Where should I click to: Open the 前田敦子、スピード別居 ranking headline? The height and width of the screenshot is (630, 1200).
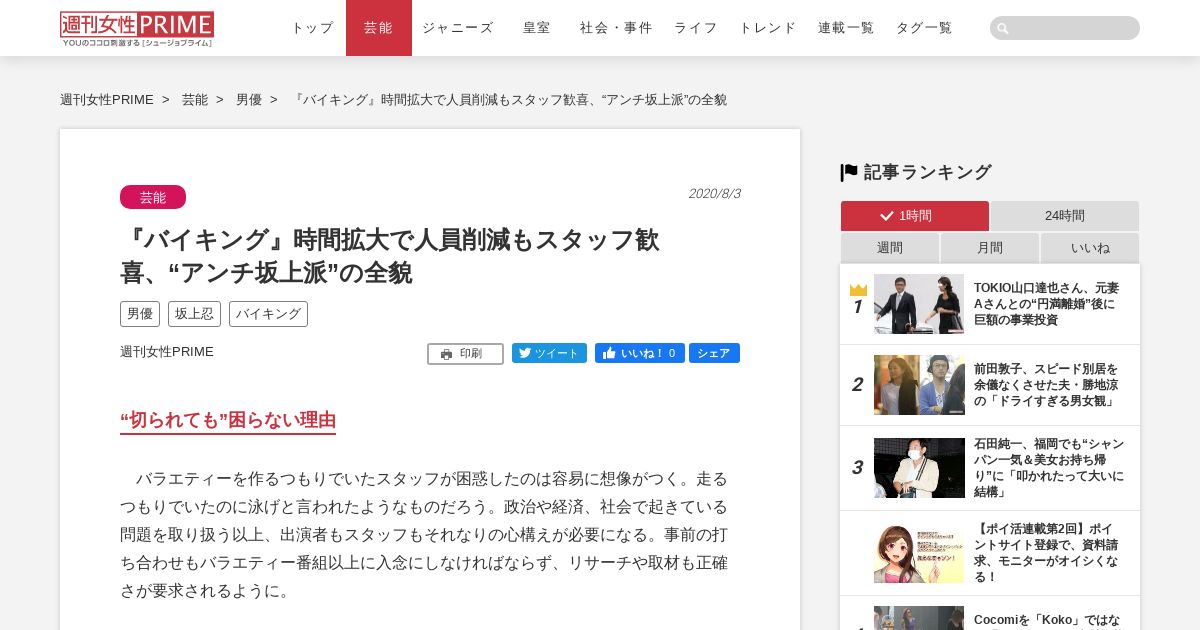coord(1047,385)
